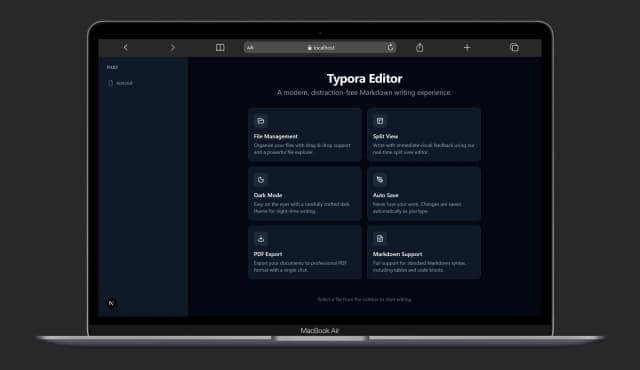640x370 pixels.
Task: Select the Split View card title
Action: pyautogui.click(x=385, y=136)
